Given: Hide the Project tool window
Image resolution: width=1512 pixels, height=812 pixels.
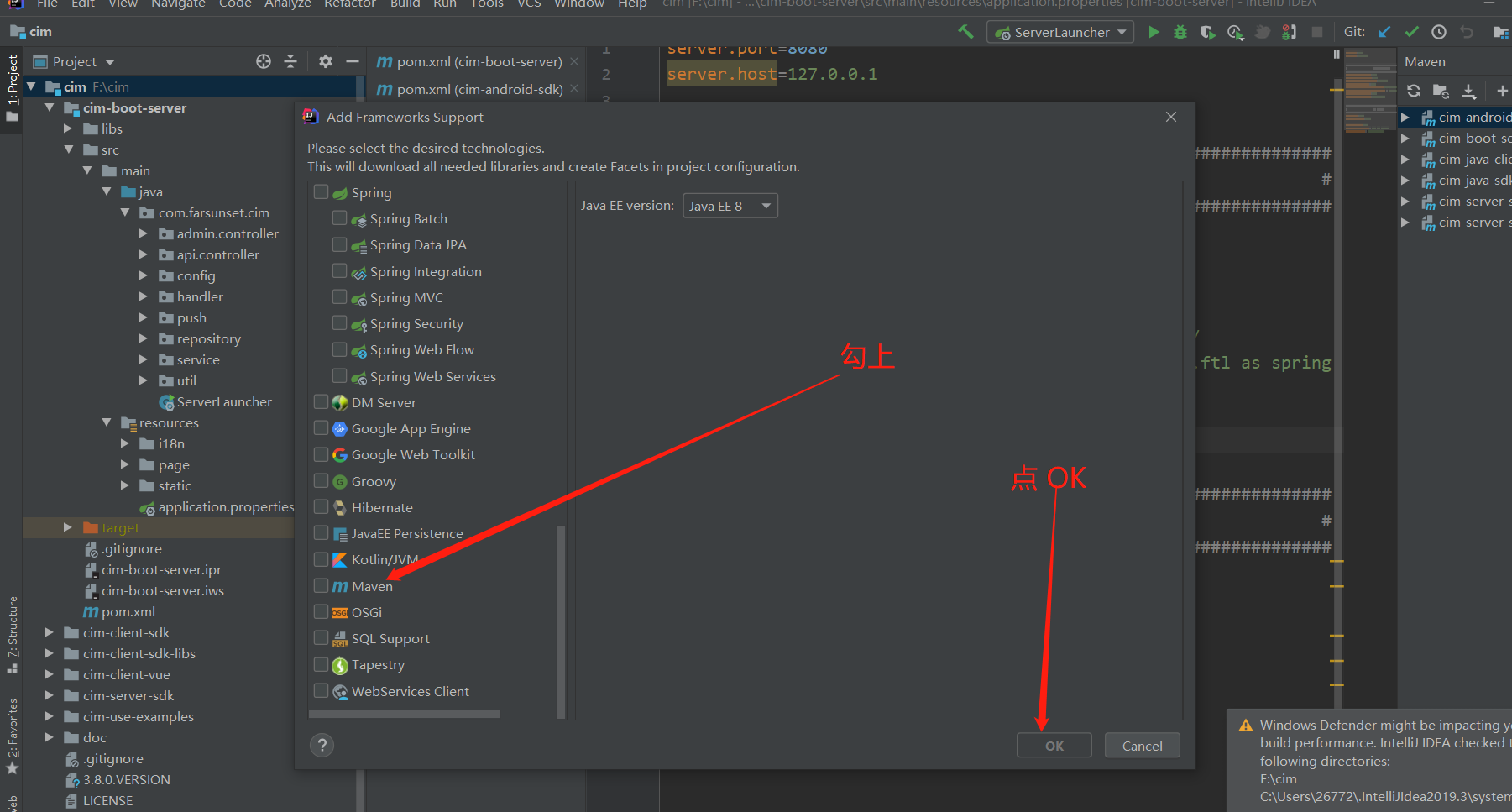Looking at the screenshot, I should click(x=353, y=61).
